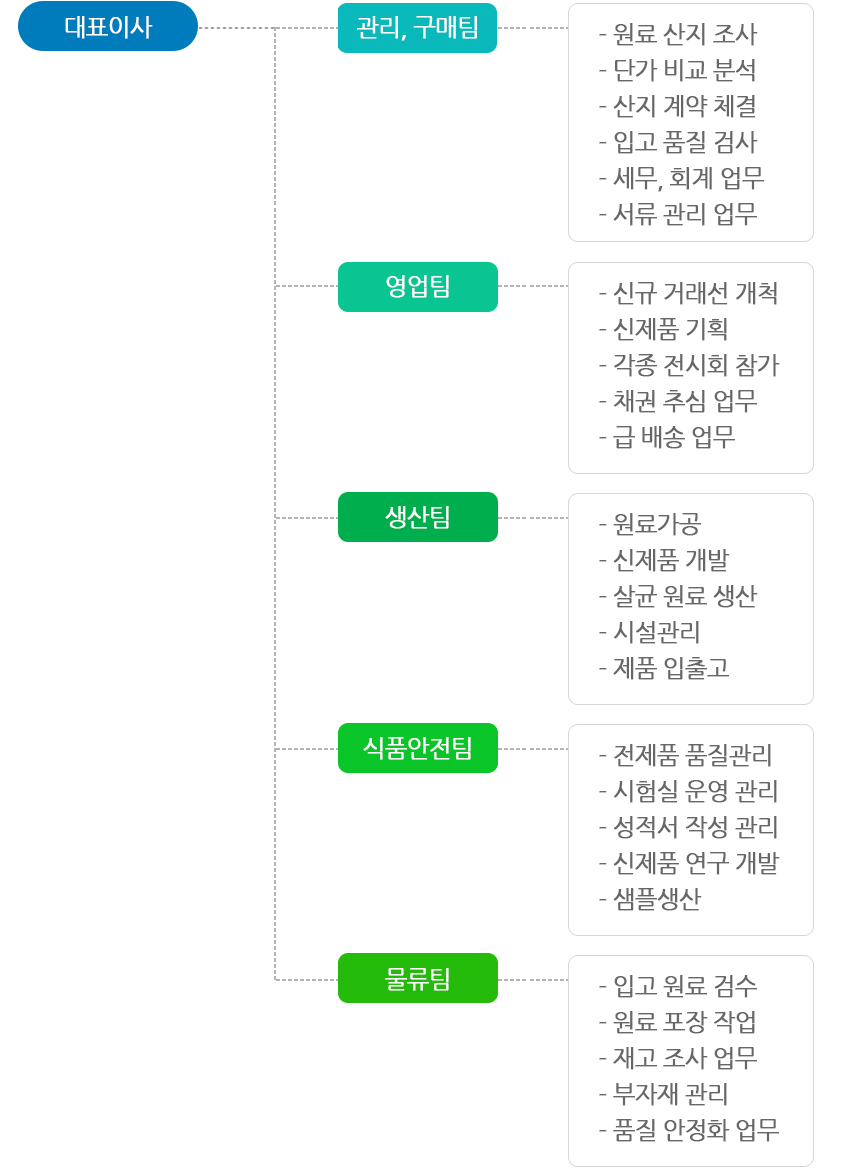Click the 대표이사 root node
Viewport: 850px width, 1173px height.
(108, 27)
